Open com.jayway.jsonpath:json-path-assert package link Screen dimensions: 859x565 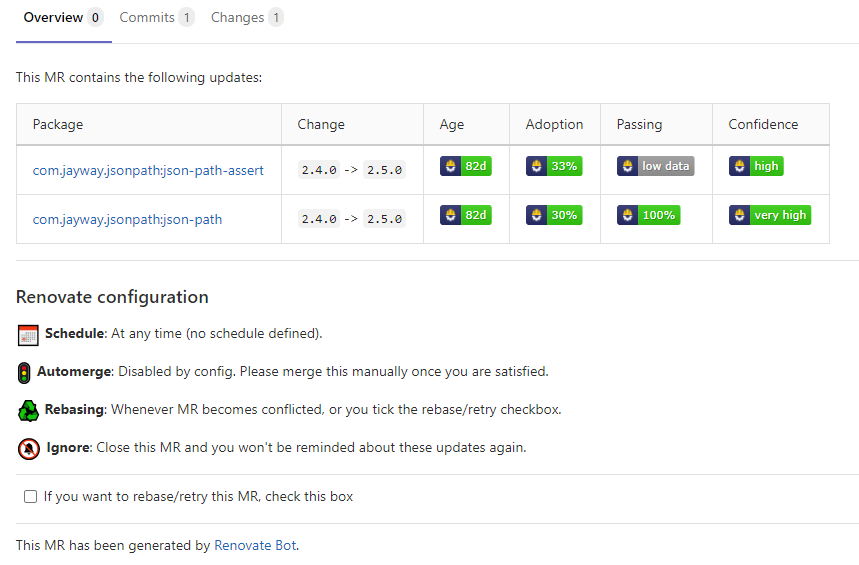point(148,170)
